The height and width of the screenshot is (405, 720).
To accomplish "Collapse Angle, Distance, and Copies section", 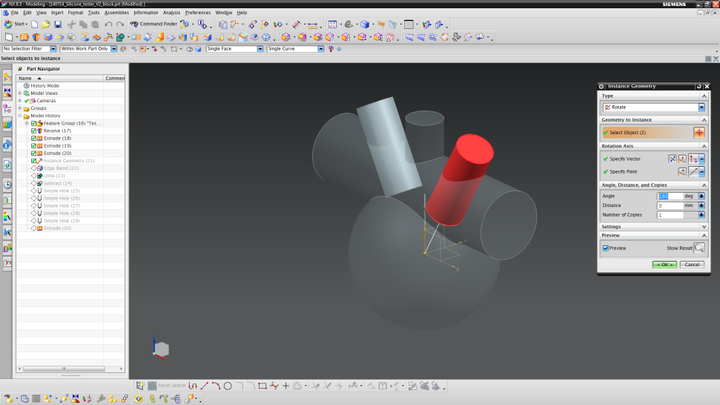I will click(x=704, y=185).
